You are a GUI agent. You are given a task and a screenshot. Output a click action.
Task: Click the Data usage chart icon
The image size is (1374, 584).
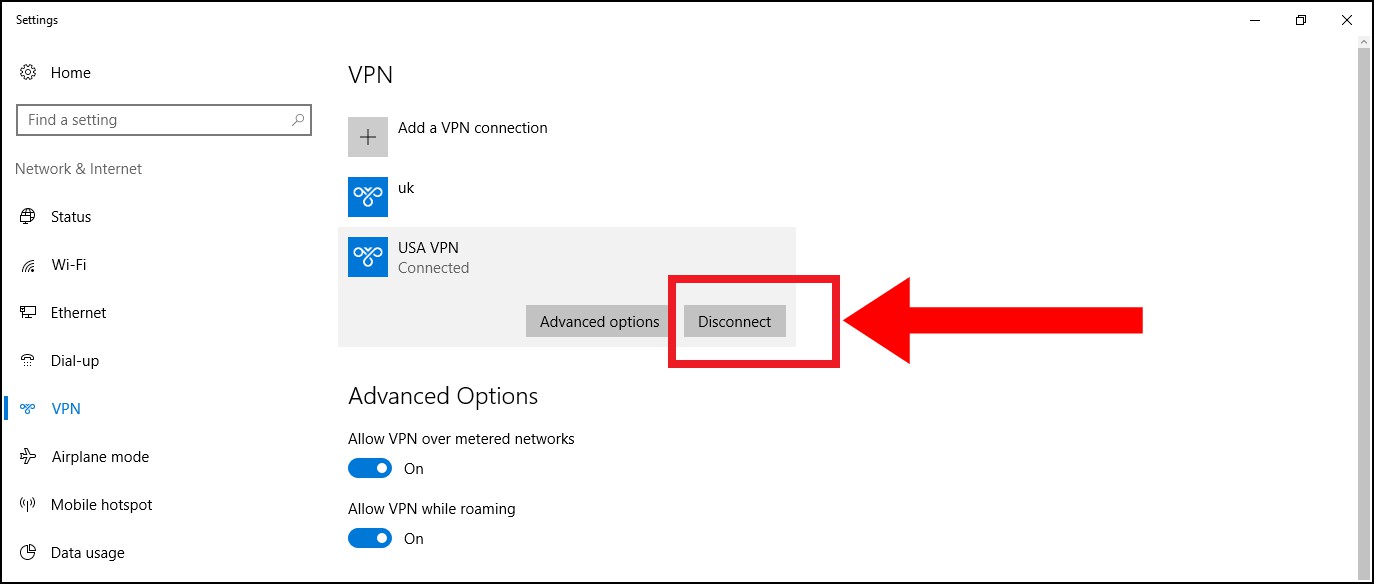[28, 553]
